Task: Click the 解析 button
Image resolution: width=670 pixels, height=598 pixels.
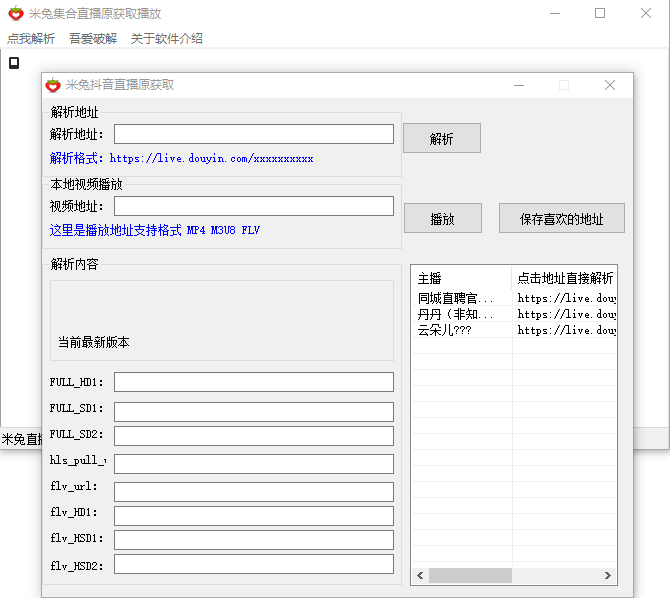Action: pos(442,138)
